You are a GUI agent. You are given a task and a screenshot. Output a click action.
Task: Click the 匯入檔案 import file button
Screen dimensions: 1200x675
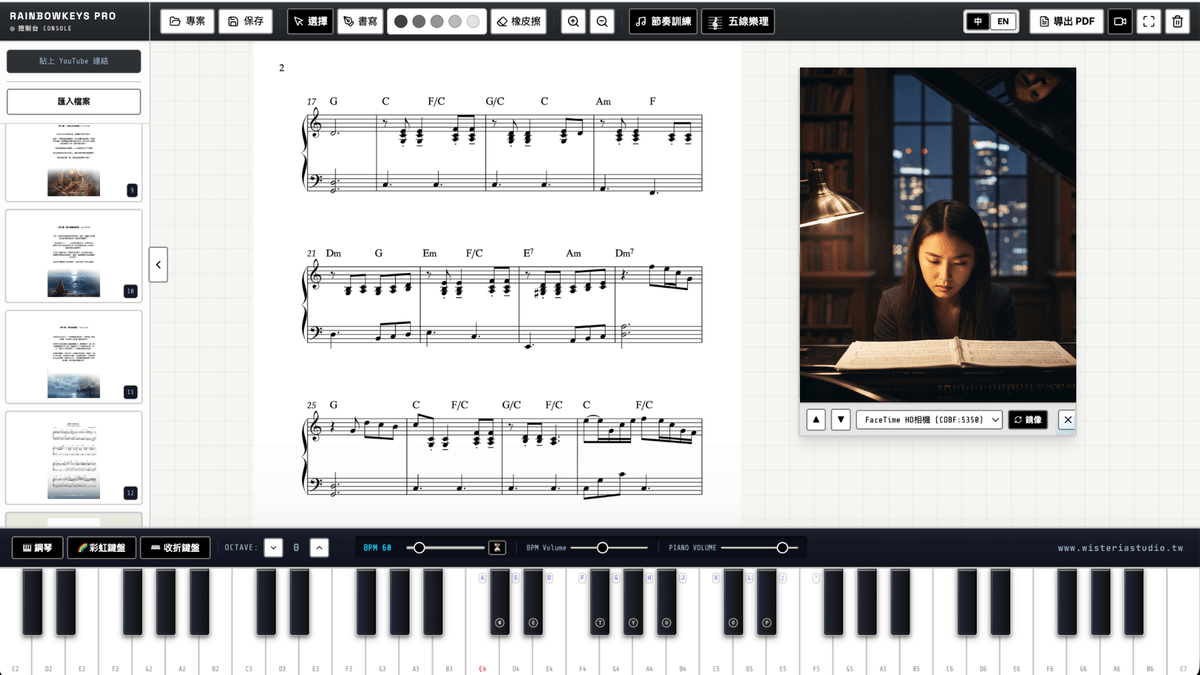74,101
